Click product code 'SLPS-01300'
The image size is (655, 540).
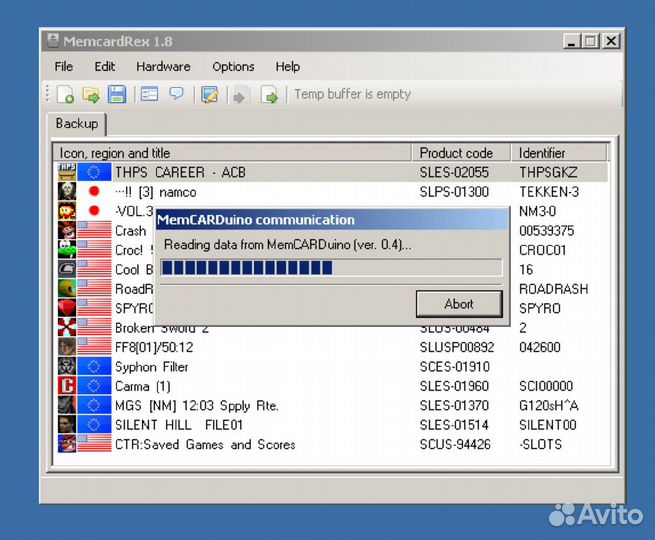tap(454, 192)
